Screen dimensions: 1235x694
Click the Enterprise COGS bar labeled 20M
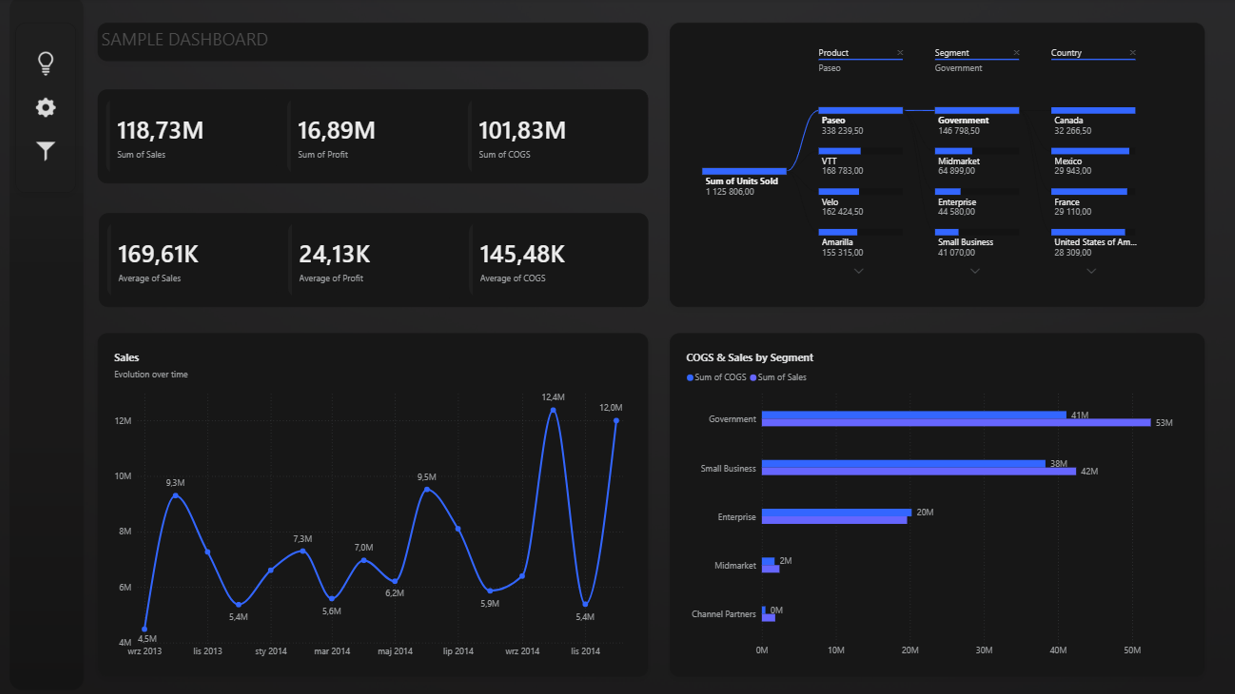click(837, 513)
